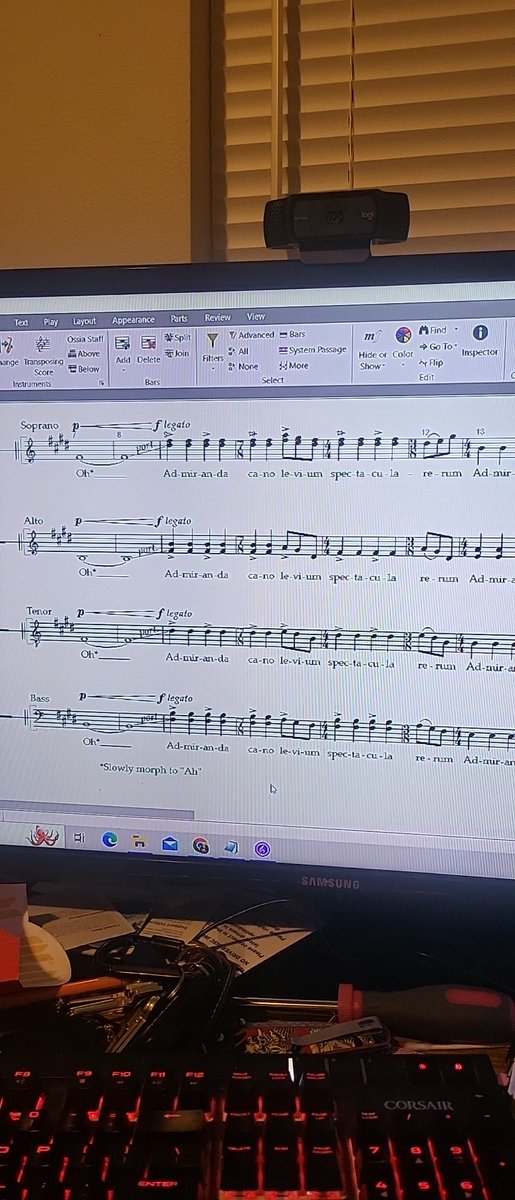
Task: Choose System Passage selection
Action: click(x=313, y=350)
